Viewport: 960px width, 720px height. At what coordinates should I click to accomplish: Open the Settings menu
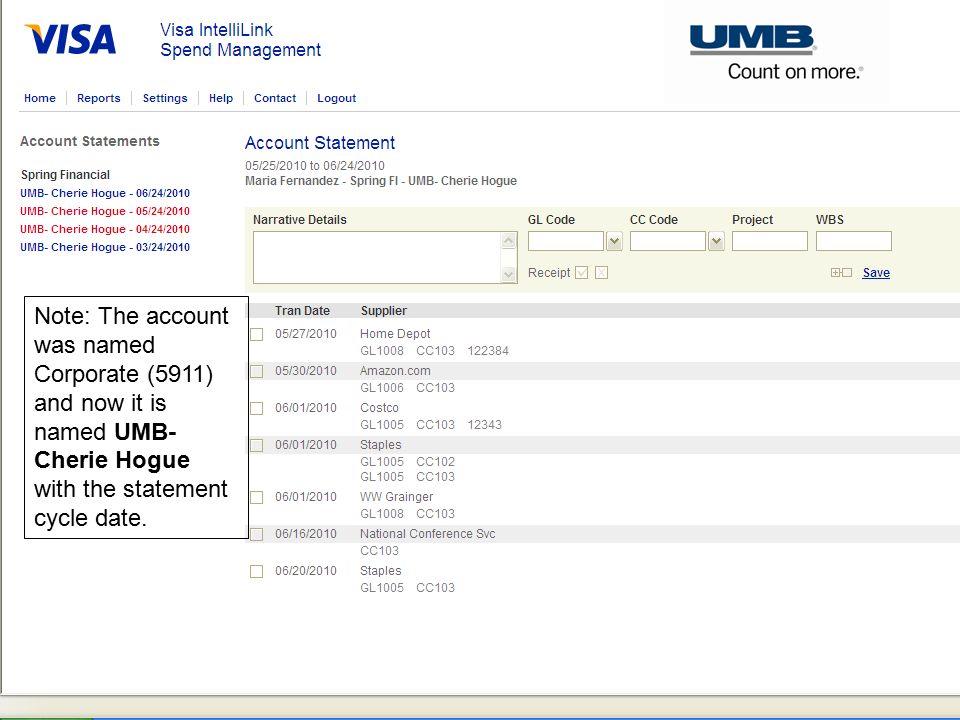pos(165,98)
